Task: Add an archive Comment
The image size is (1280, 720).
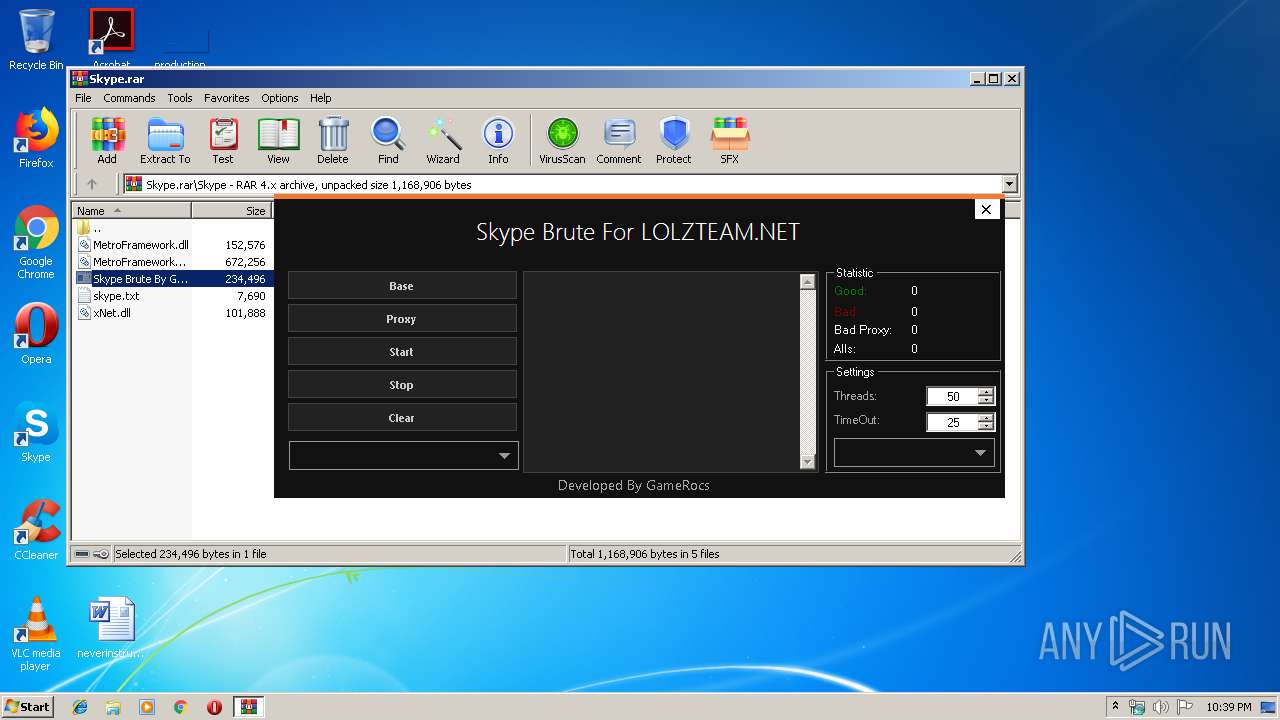Action: [619, 141]
